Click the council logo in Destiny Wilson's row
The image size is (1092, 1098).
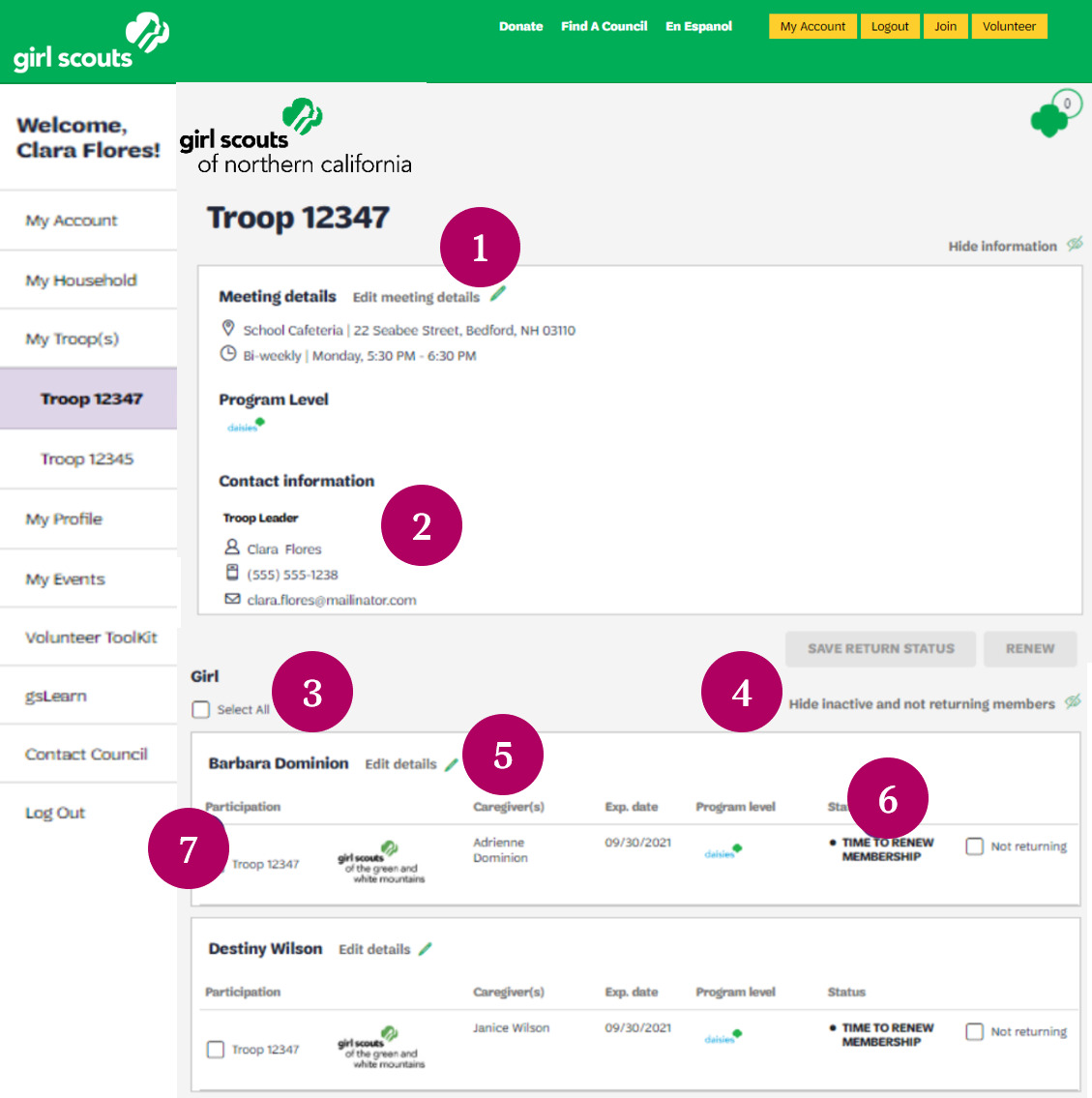[x=381, y=1048]
